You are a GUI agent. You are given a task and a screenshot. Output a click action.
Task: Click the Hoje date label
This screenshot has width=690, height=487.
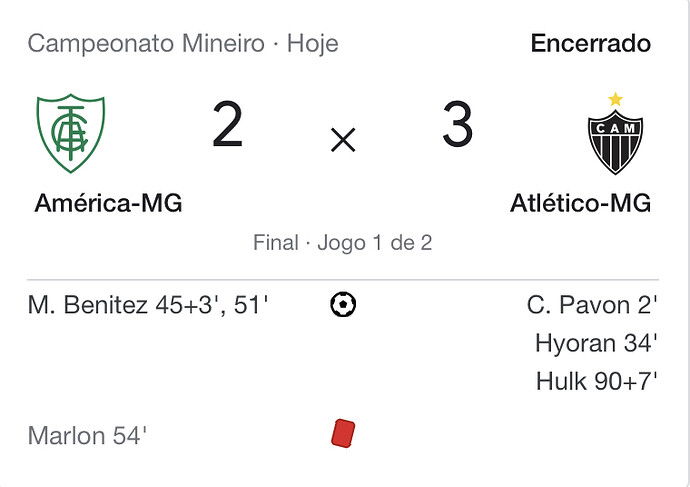point(313,44)
